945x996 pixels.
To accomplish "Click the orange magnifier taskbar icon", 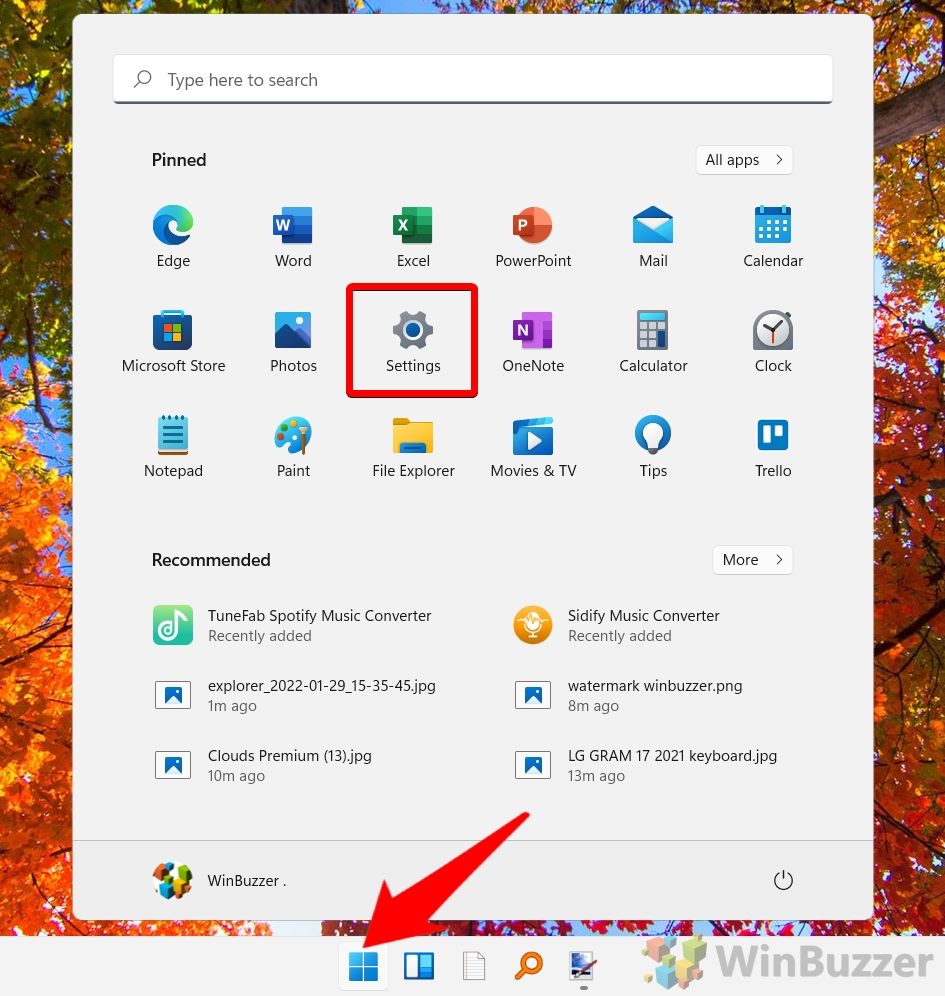I will [528, 966].
